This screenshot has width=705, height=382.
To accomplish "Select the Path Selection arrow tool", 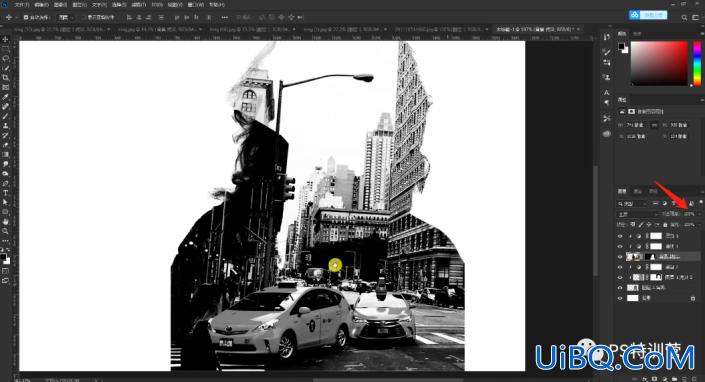I will click(5, 202).
